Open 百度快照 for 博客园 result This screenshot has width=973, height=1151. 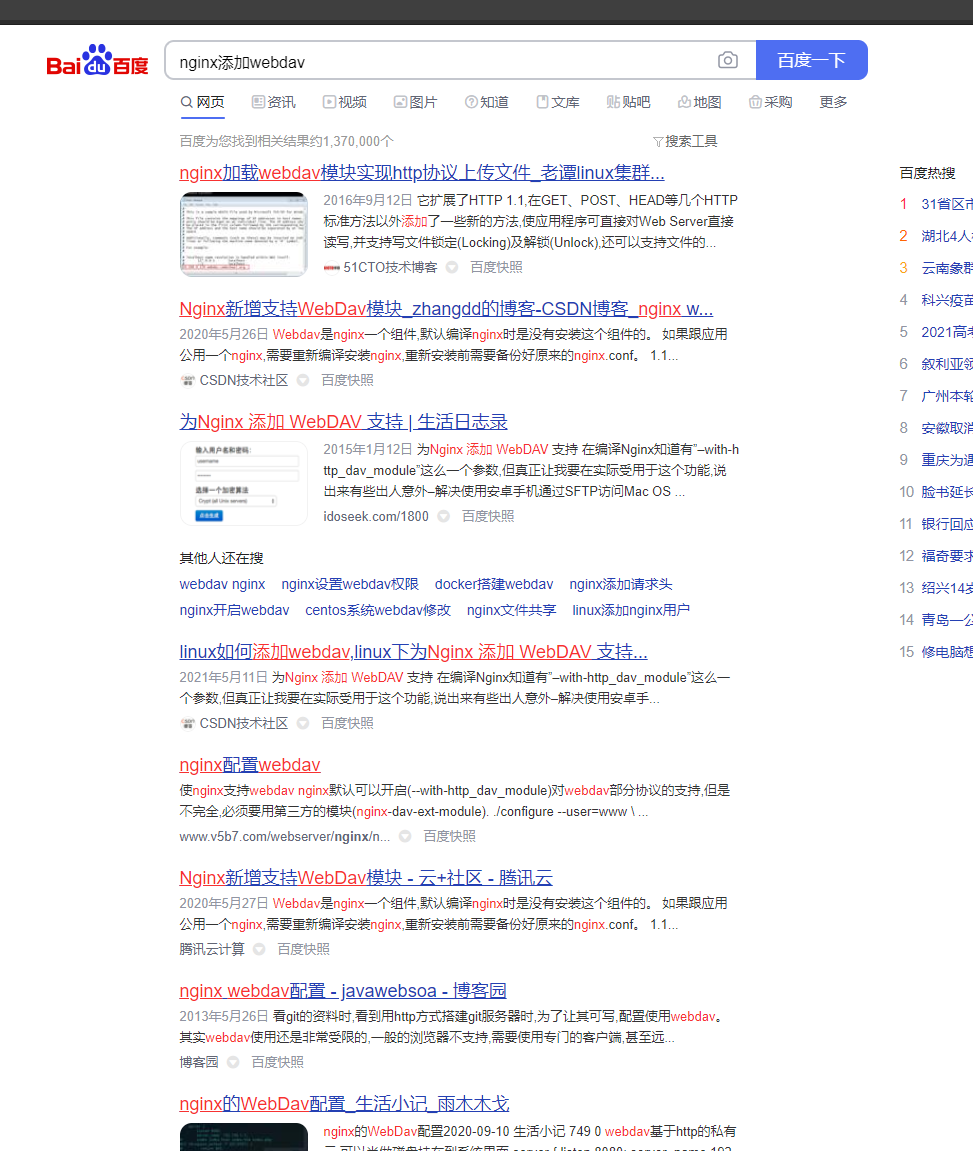pos(277,1062)
